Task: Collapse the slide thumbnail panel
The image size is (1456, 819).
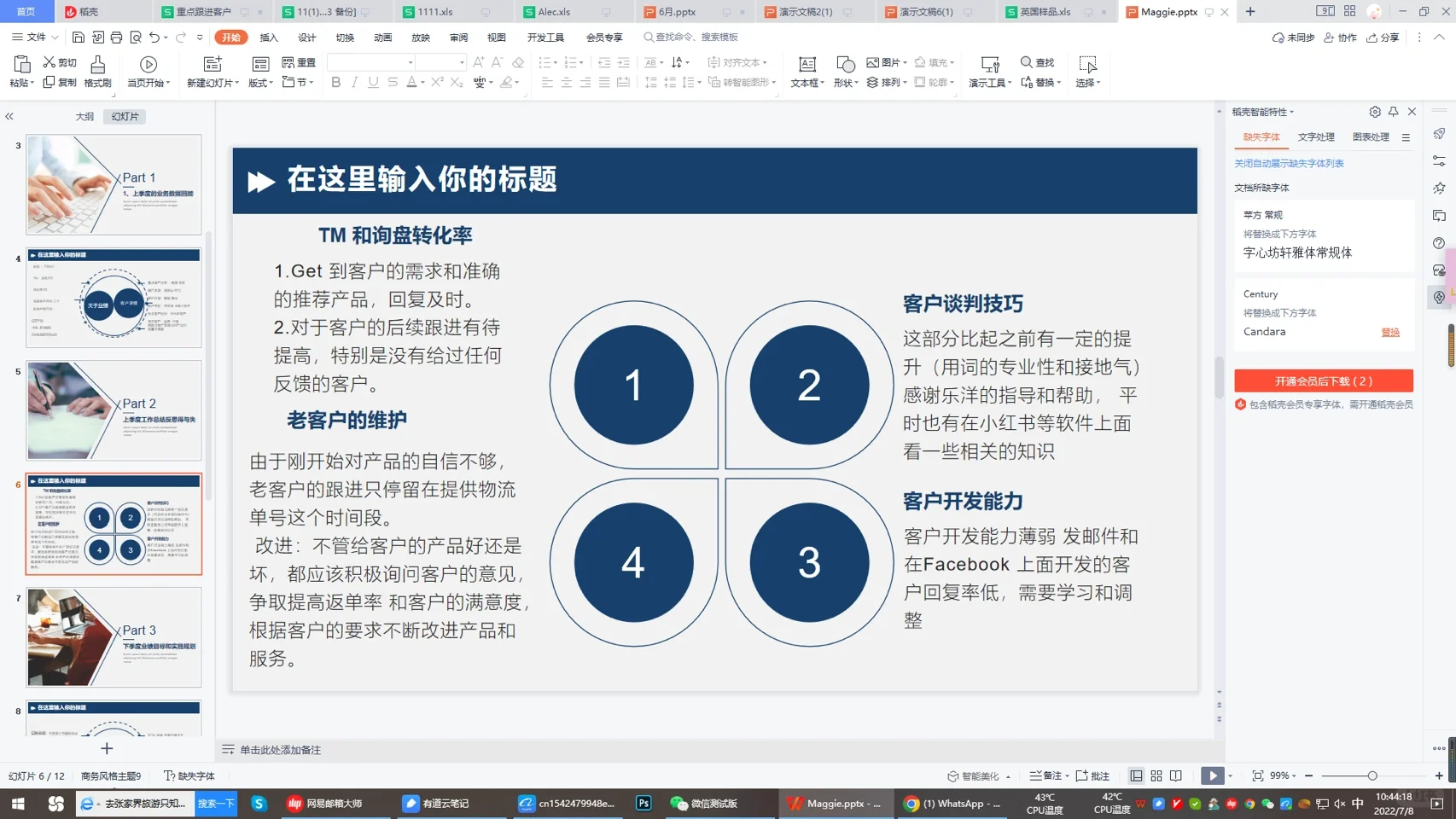Action: click(x=9, y=117)
